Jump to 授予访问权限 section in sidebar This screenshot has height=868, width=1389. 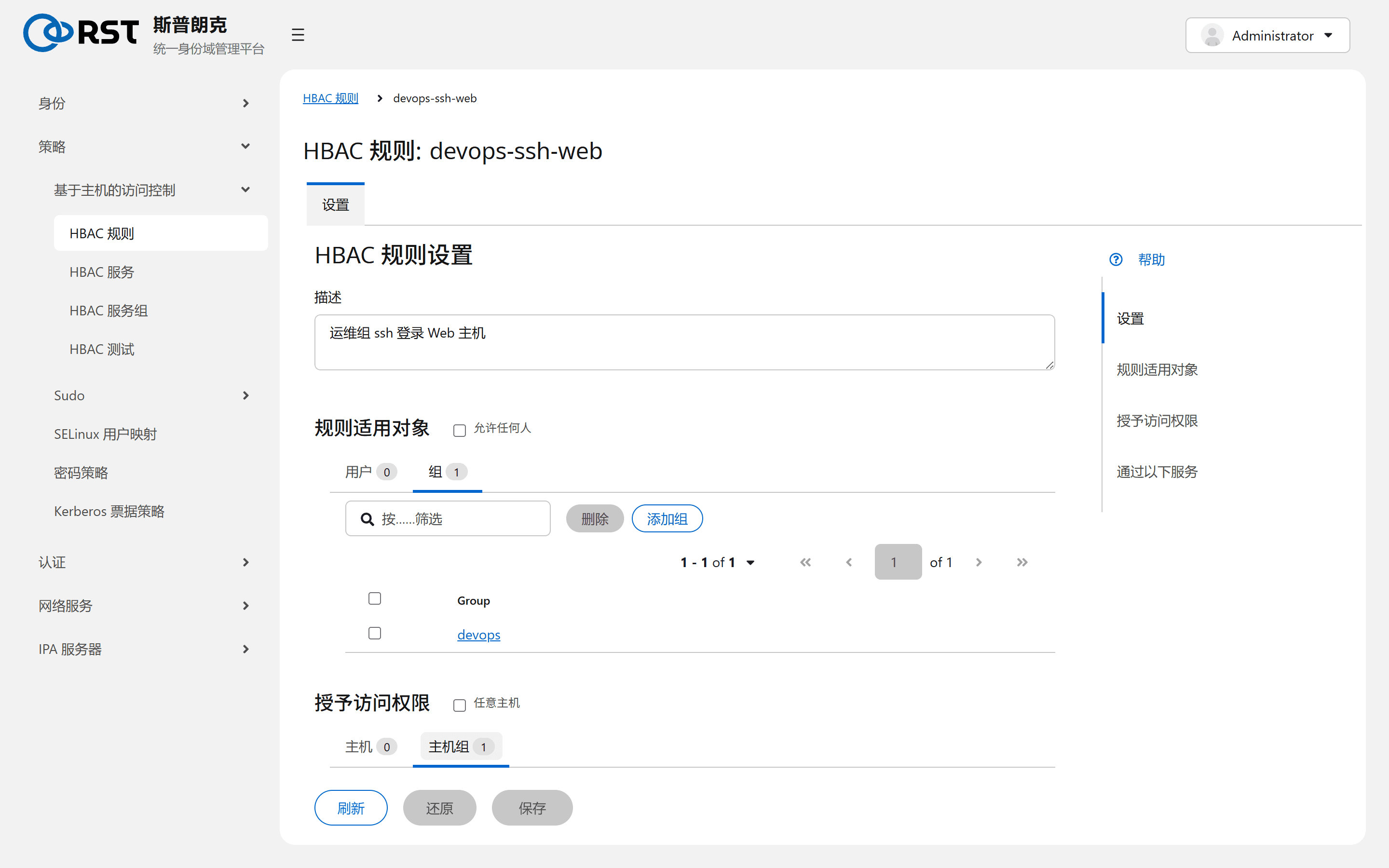tap(1157, 421)
